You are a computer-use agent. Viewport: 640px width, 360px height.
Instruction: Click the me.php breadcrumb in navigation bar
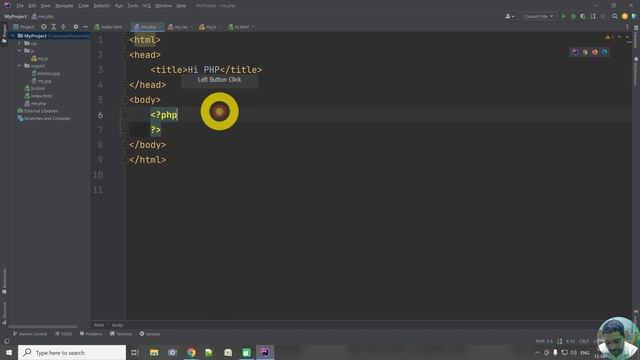click(x=42, y=17)
